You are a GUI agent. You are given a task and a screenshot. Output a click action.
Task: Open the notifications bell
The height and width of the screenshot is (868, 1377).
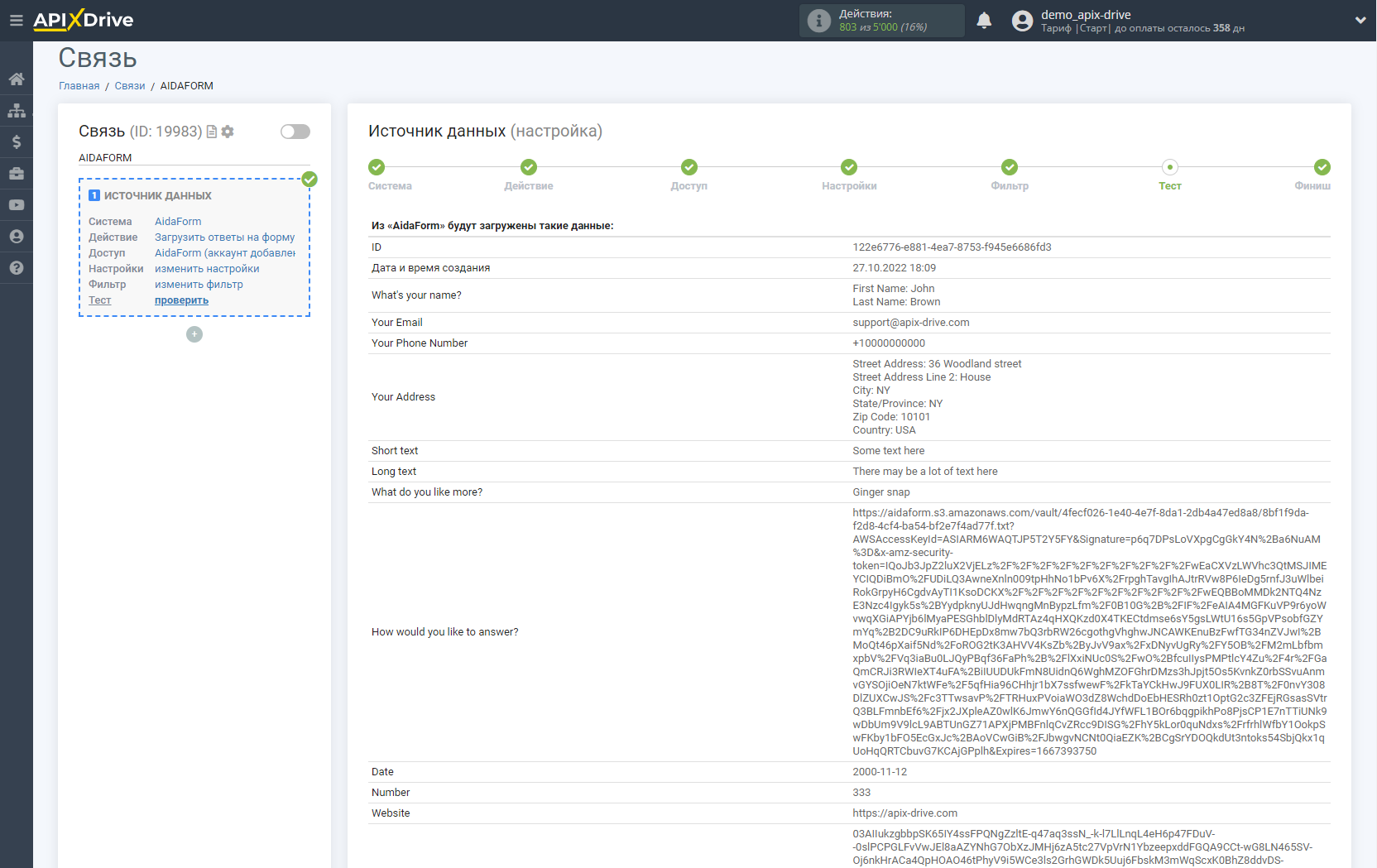pyautogui.click(x=984, y=21)
